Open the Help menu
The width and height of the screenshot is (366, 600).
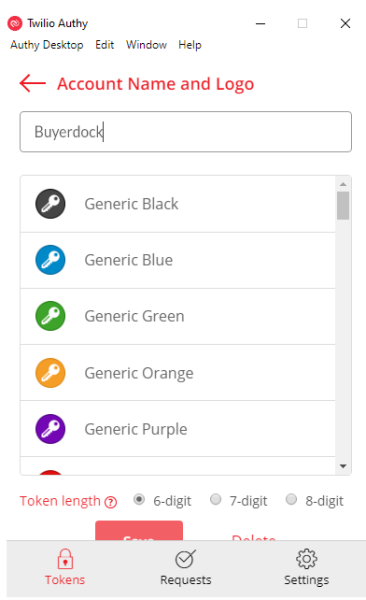point(190,45)
